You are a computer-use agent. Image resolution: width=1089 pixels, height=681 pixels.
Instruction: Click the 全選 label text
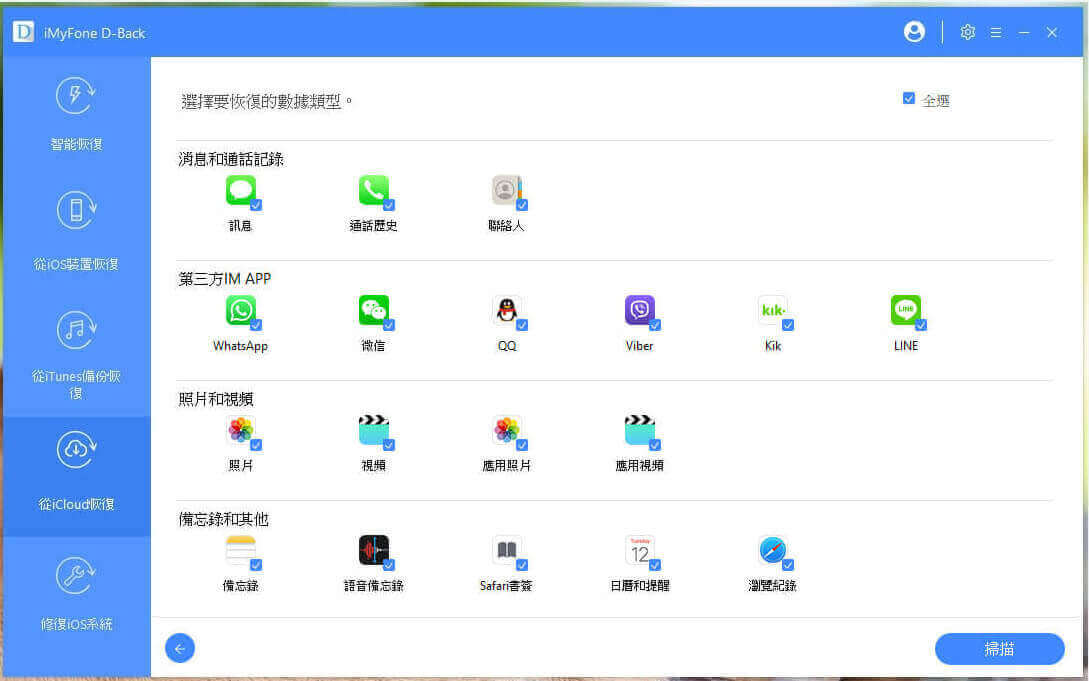coord(936,101)
